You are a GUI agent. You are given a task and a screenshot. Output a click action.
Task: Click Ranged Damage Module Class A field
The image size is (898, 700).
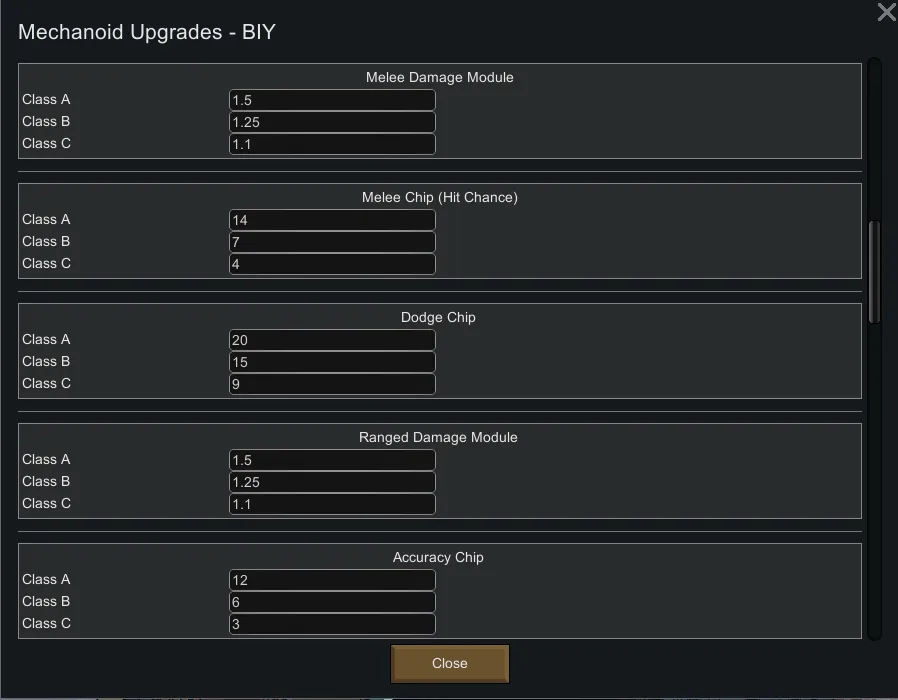coord(332,460)
